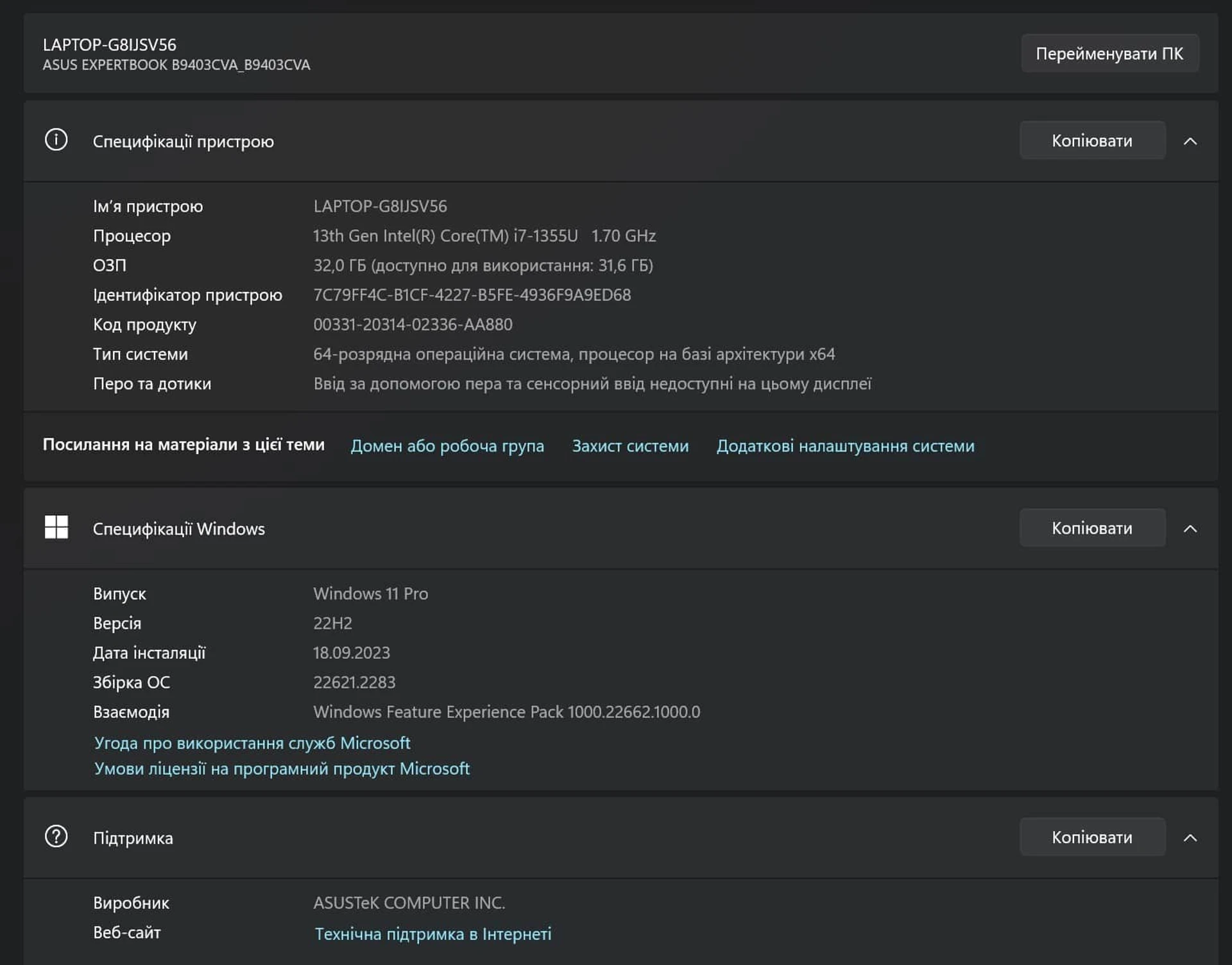Click the Підтримка header title
The image size is (1232, 965).
(x=133, y=838)
